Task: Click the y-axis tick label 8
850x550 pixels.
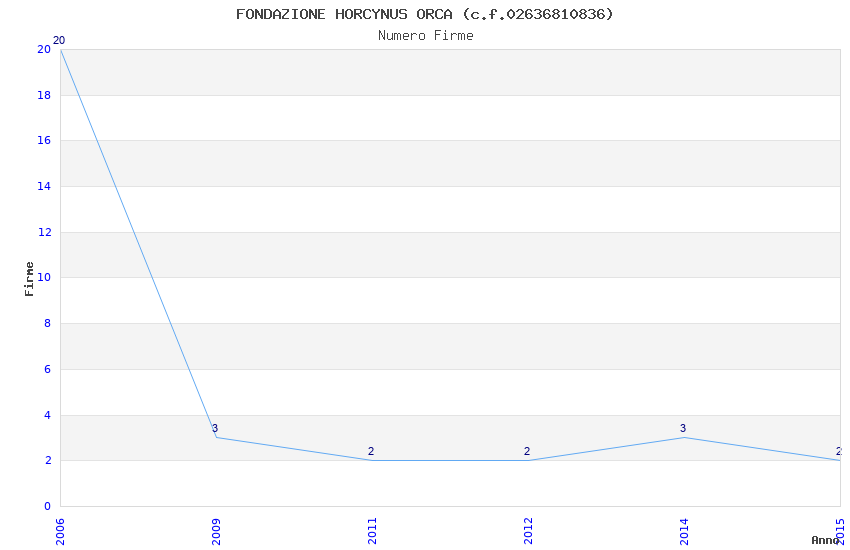Action: click(x=48, y=323)
